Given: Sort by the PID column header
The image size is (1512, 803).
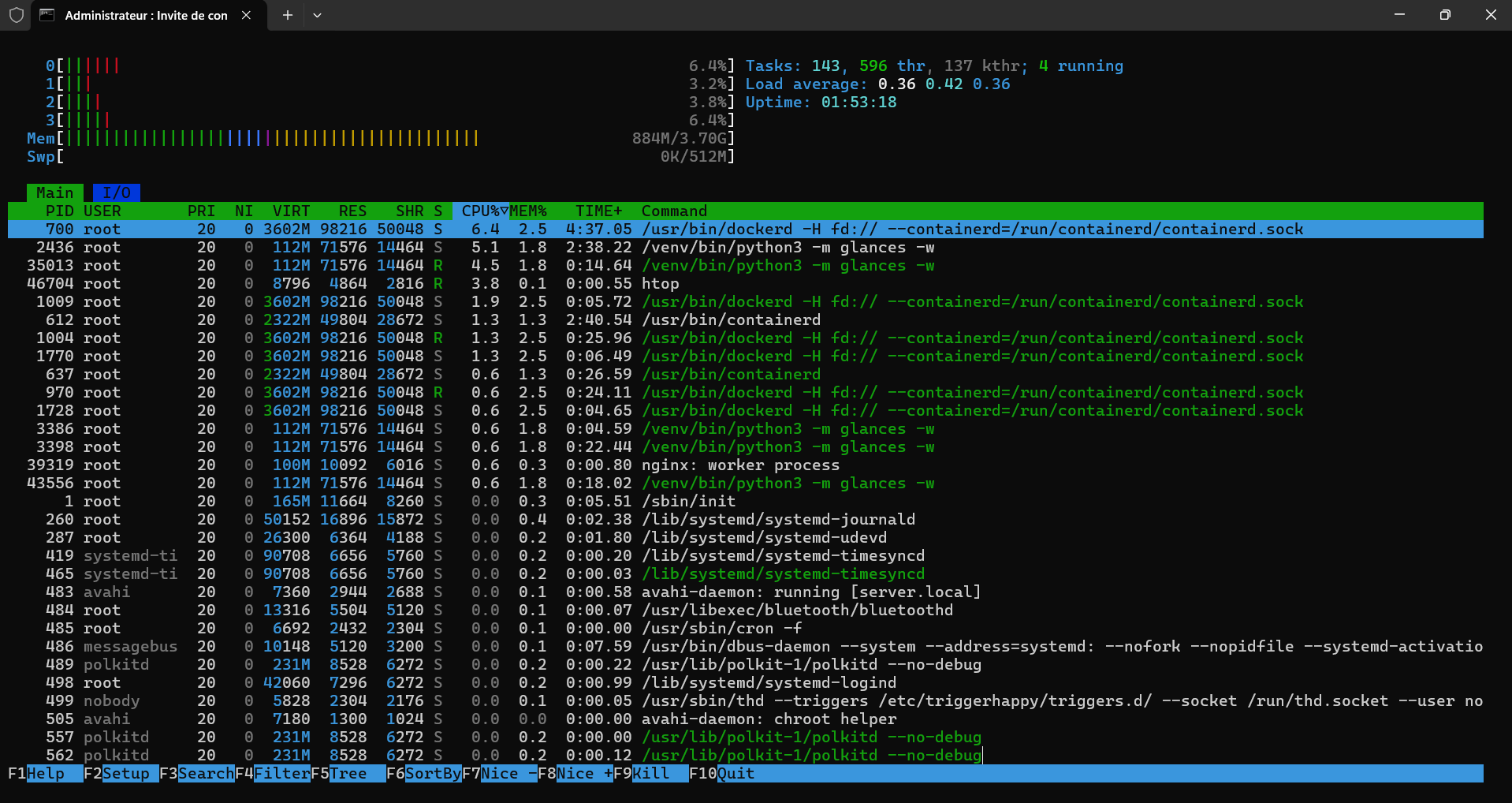Looking at the screenshot, I should [x=60, y=211].
